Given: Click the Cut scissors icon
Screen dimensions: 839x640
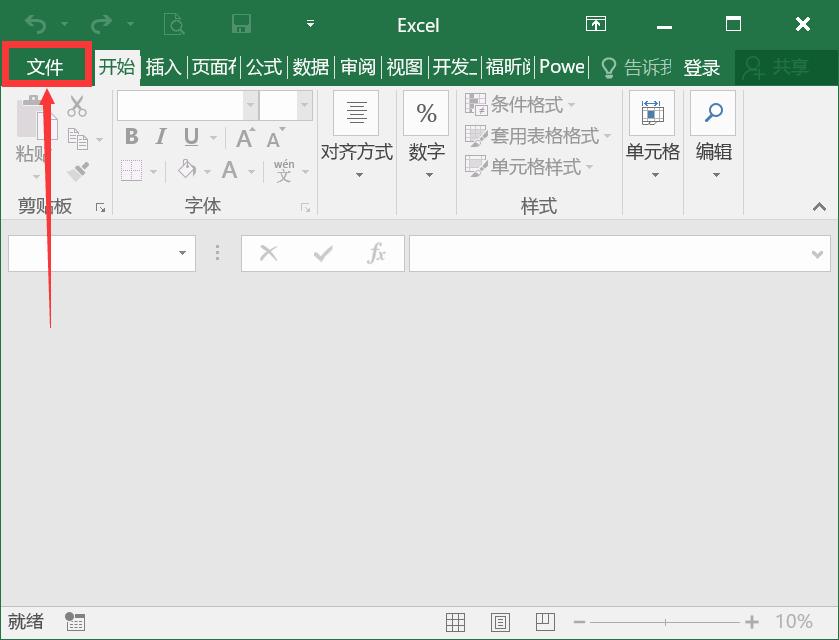Looking at the screenshot, I should click(x=76, y=105).
